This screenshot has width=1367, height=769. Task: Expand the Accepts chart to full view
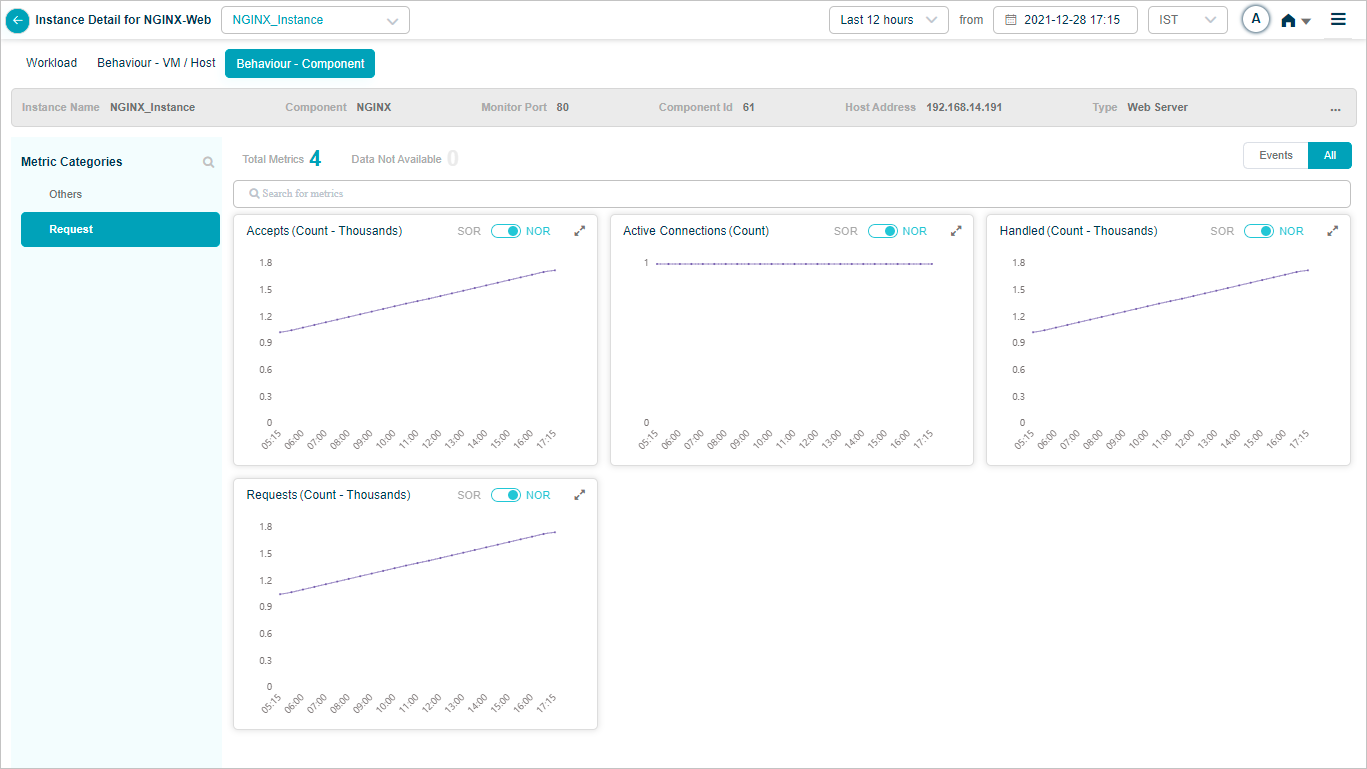[579, 231]
